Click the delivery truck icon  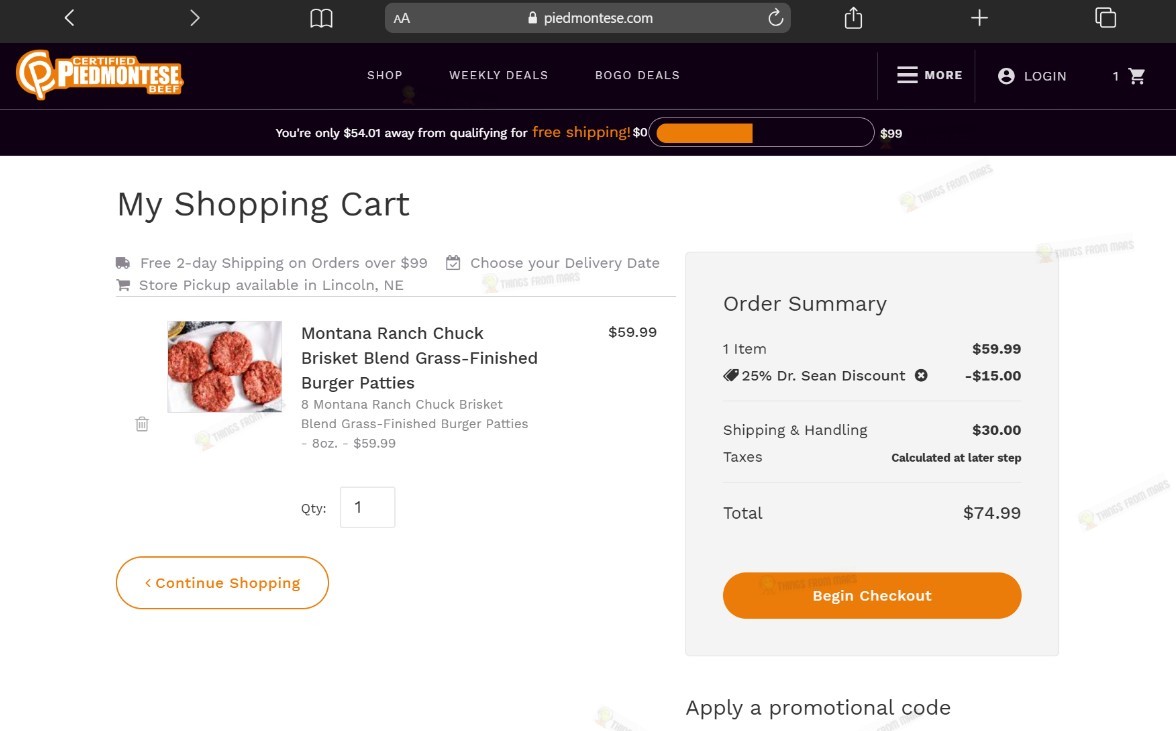coord(123,262)
